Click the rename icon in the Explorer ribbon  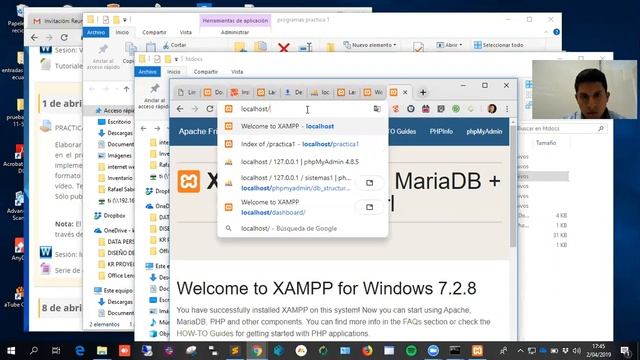click(x=305, y=47)
